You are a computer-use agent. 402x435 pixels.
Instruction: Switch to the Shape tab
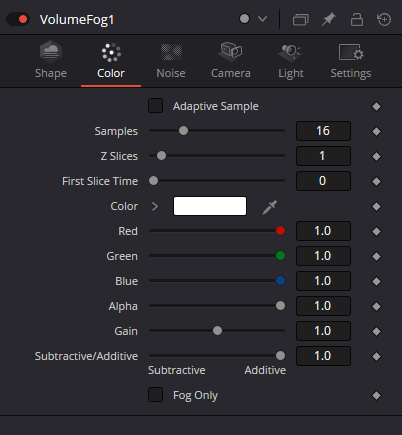(51, 60)
